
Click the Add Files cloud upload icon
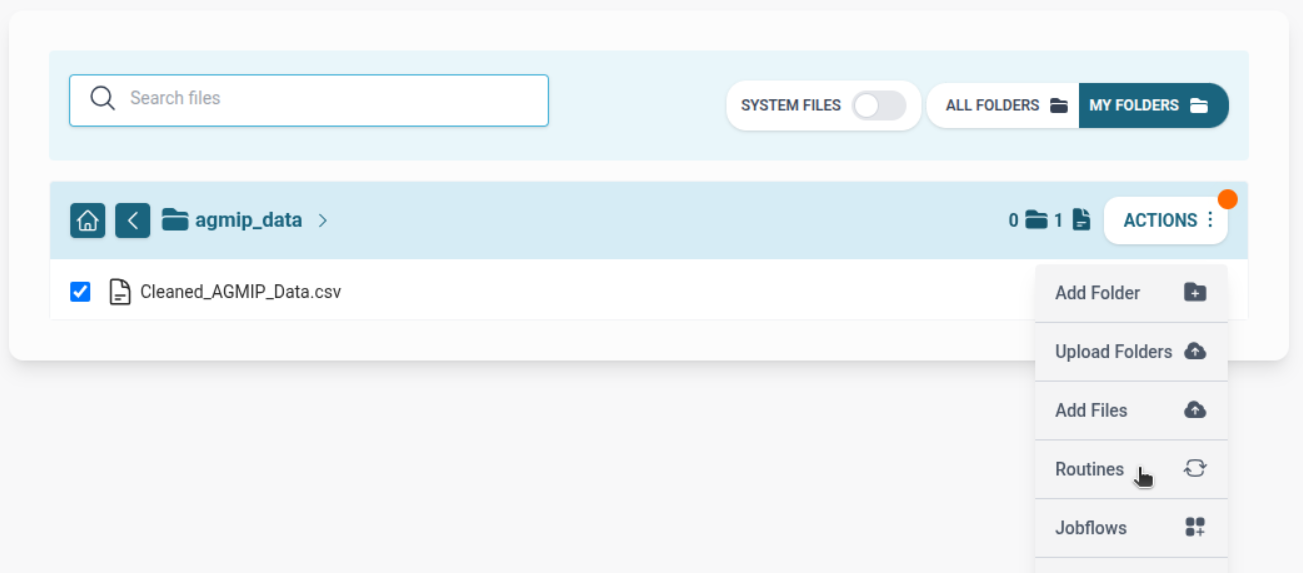[1195, 410]
